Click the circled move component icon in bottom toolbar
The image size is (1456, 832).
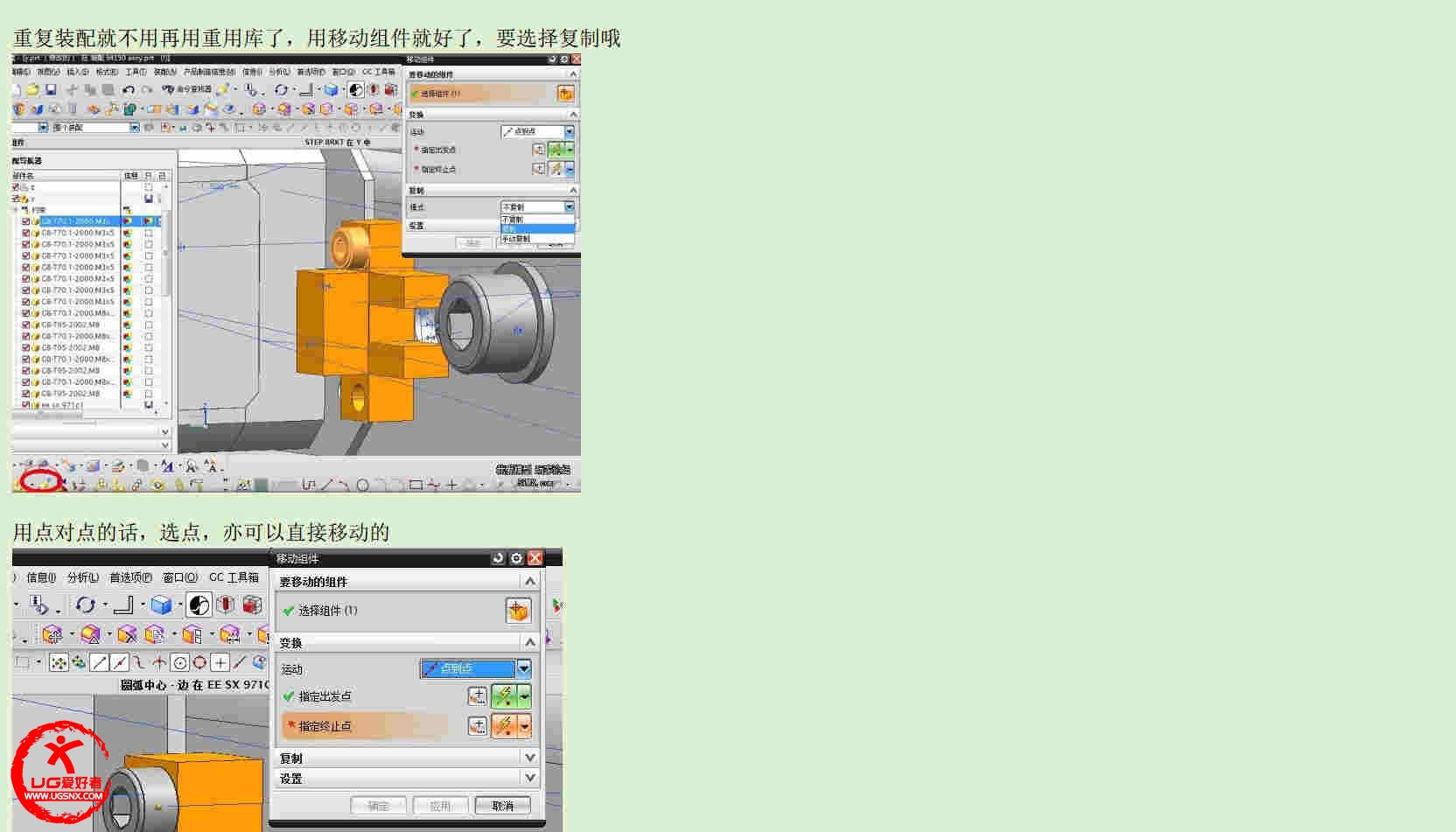[x=45, y=482]
